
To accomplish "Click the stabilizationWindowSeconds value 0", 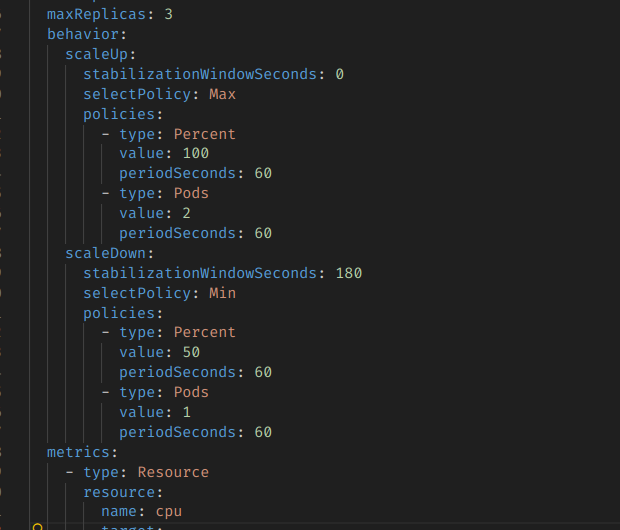I will pos(339,74).
